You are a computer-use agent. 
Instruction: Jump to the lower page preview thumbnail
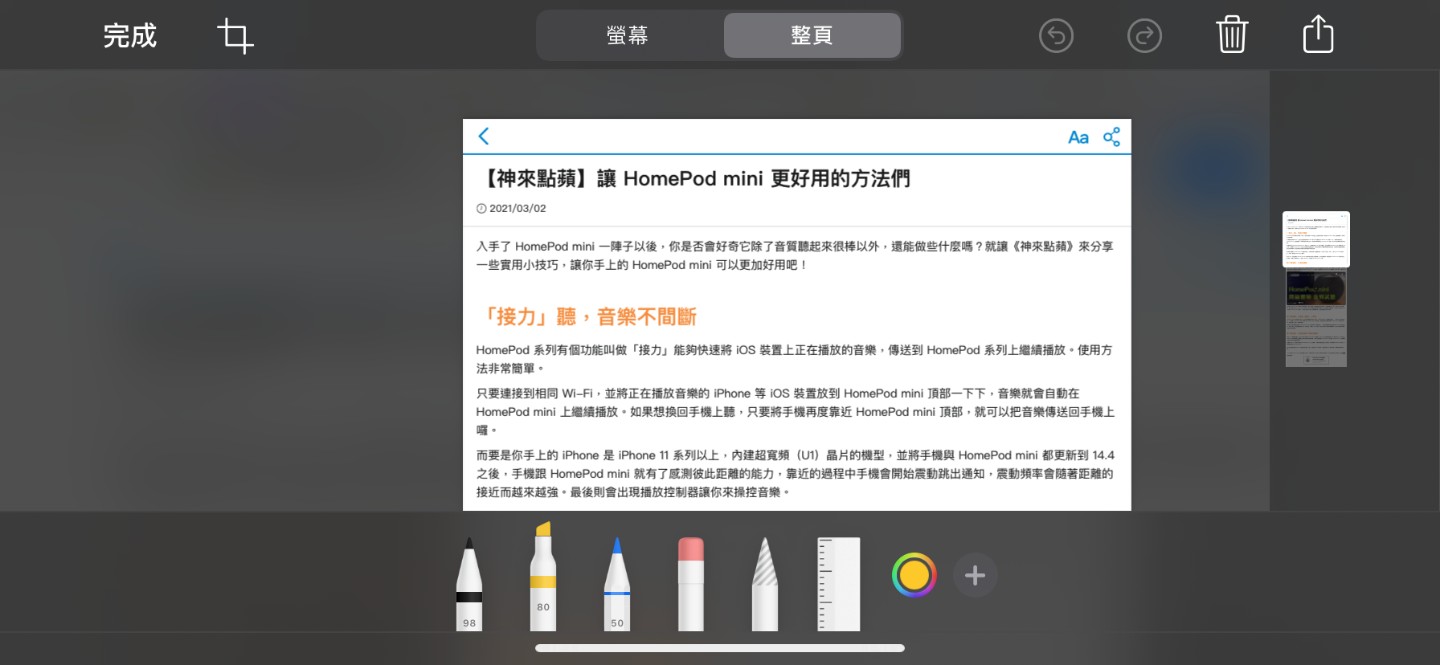(1316, 318)
